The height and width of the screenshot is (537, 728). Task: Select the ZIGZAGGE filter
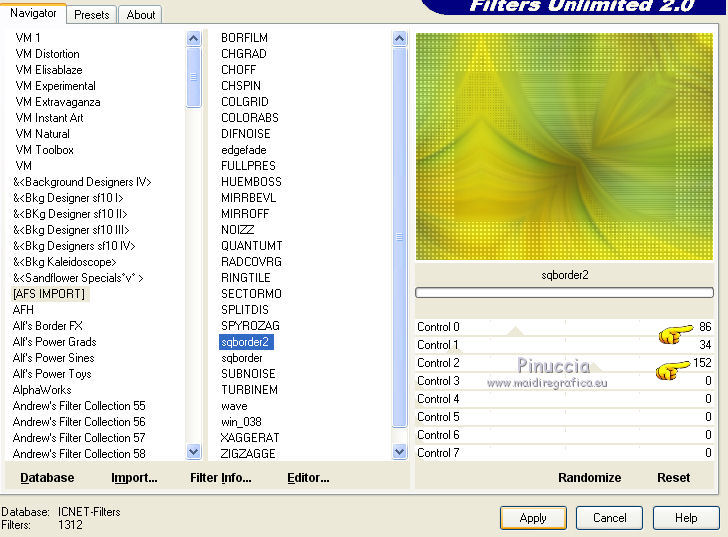pos(248,454)
